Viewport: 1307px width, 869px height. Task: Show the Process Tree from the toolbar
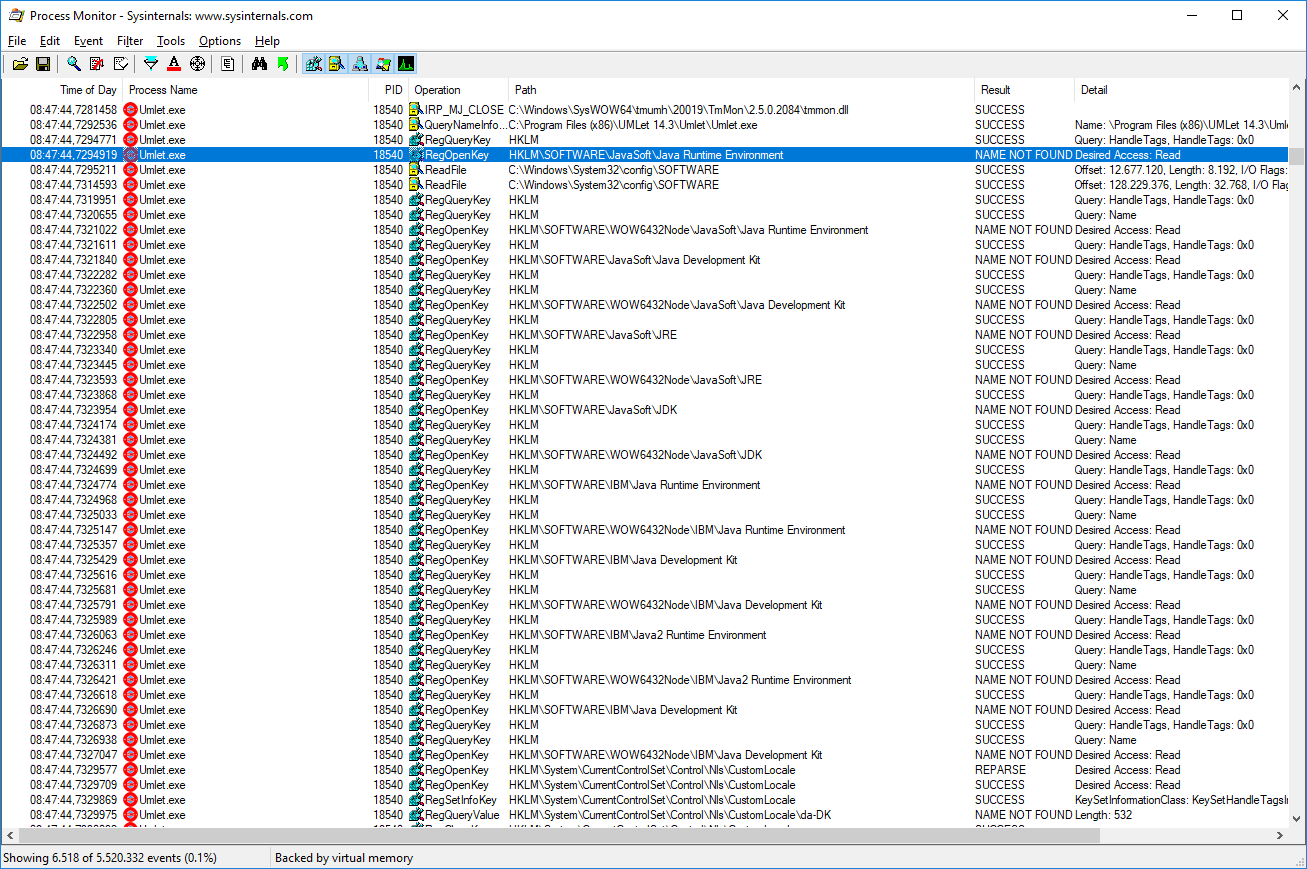(x=228, y=64)
